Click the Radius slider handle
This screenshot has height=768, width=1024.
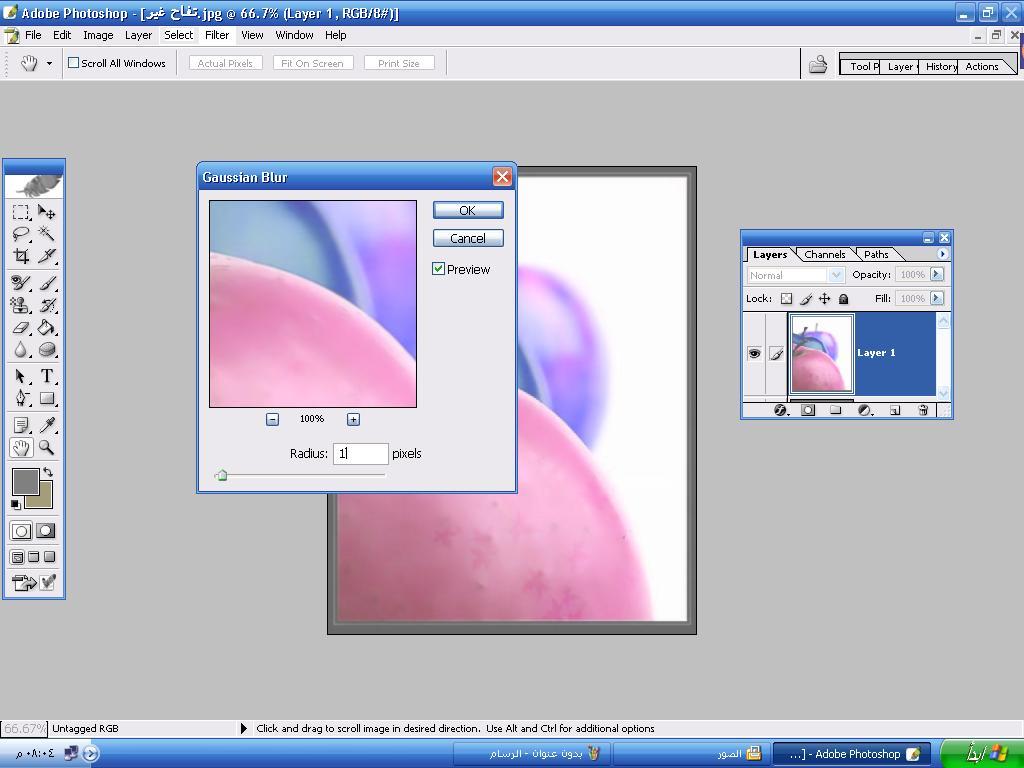point(221,475)
